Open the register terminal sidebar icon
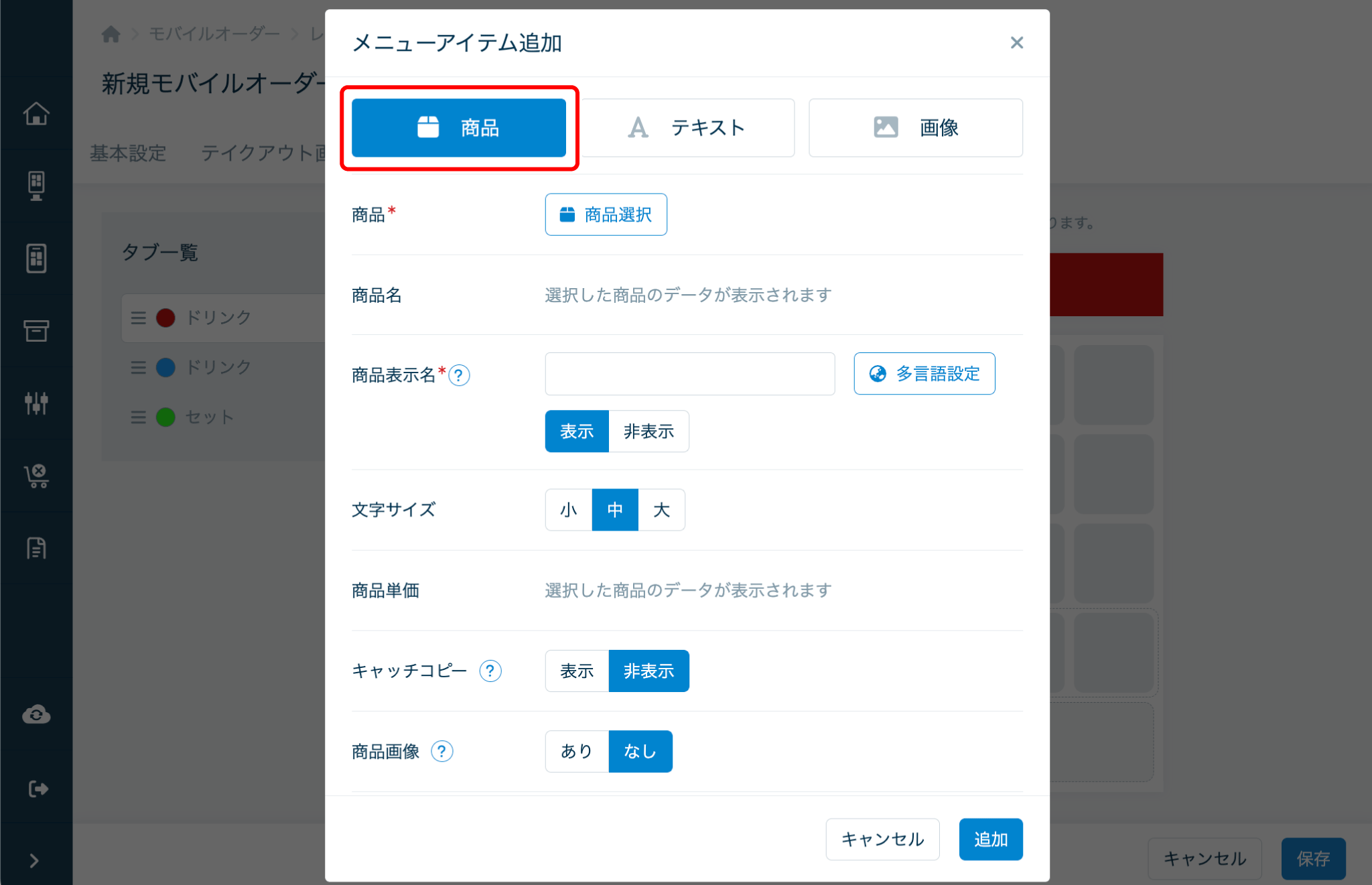Viewport: 1372px width, 885px height. (36, 186)
